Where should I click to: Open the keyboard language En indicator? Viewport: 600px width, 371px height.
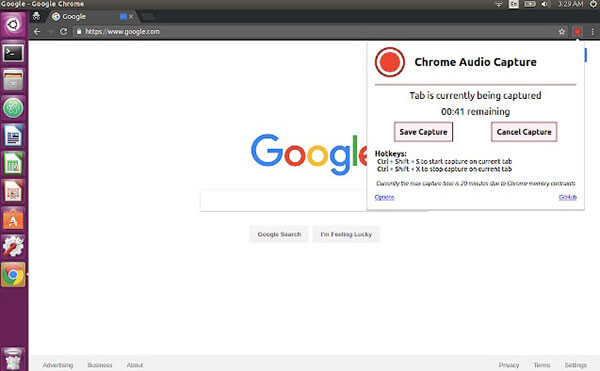(514, 4)
